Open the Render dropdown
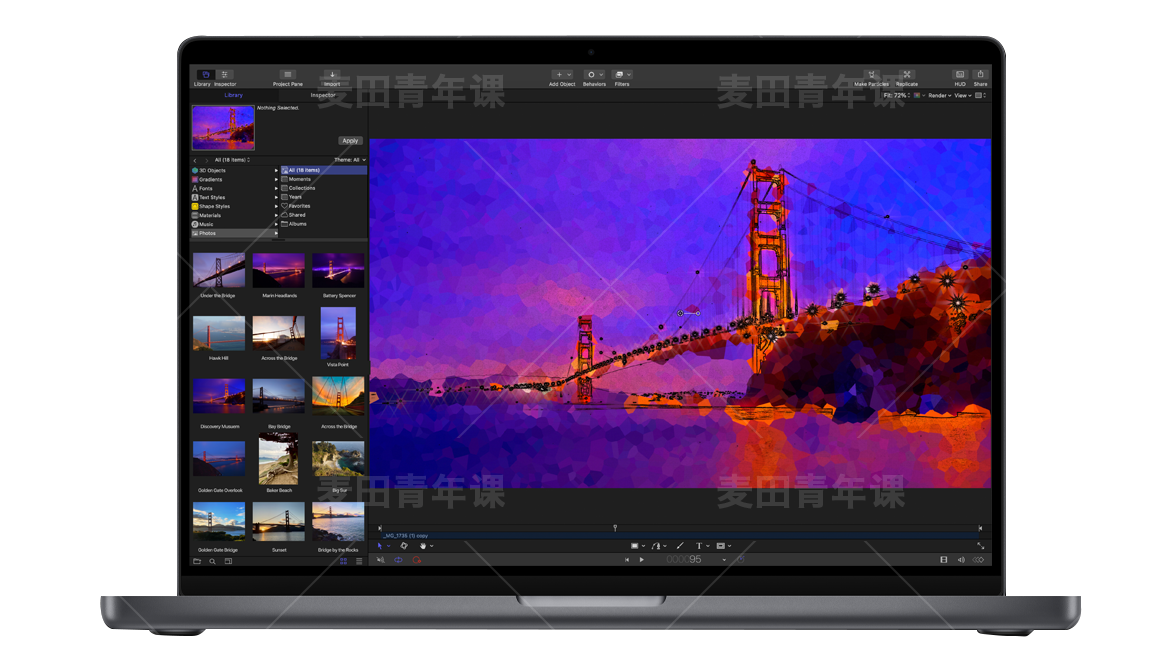The image size is (1170, 665). (939, 96)
